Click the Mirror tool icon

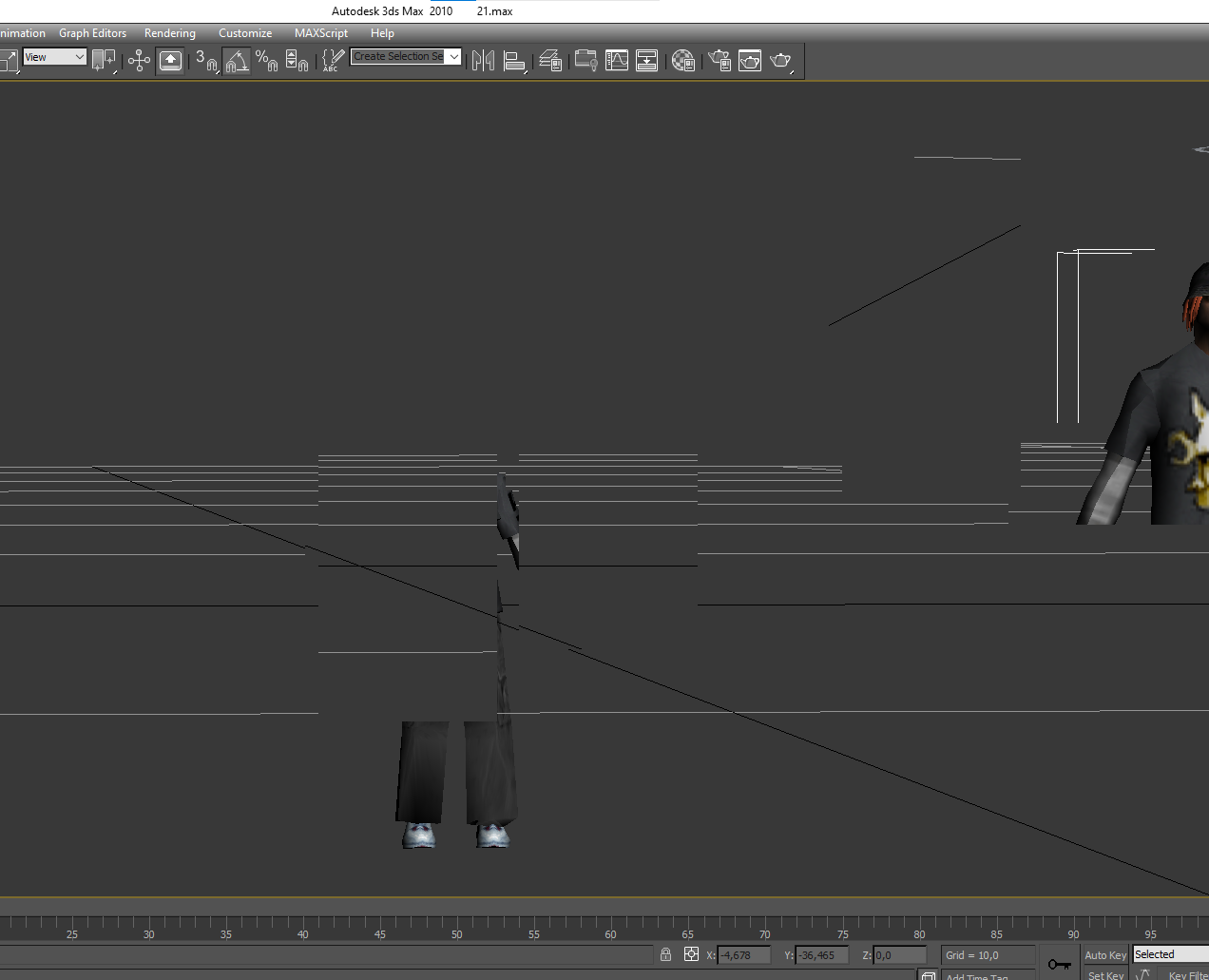[x=483, y=61]
